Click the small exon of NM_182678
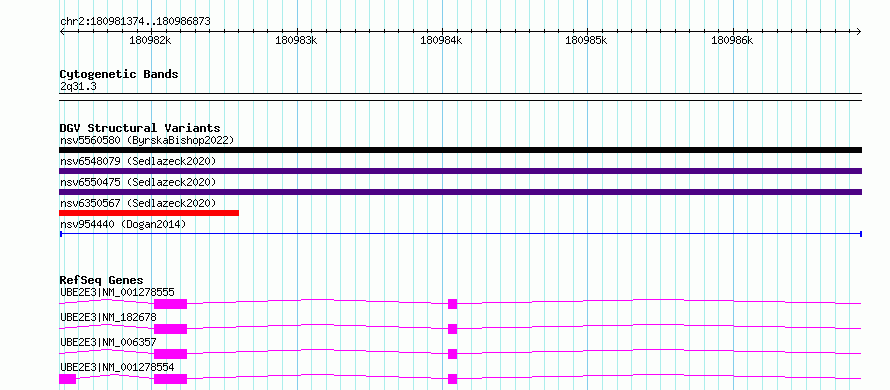The width and height of the screenshot is (890, 390). (x=452, y=329)
